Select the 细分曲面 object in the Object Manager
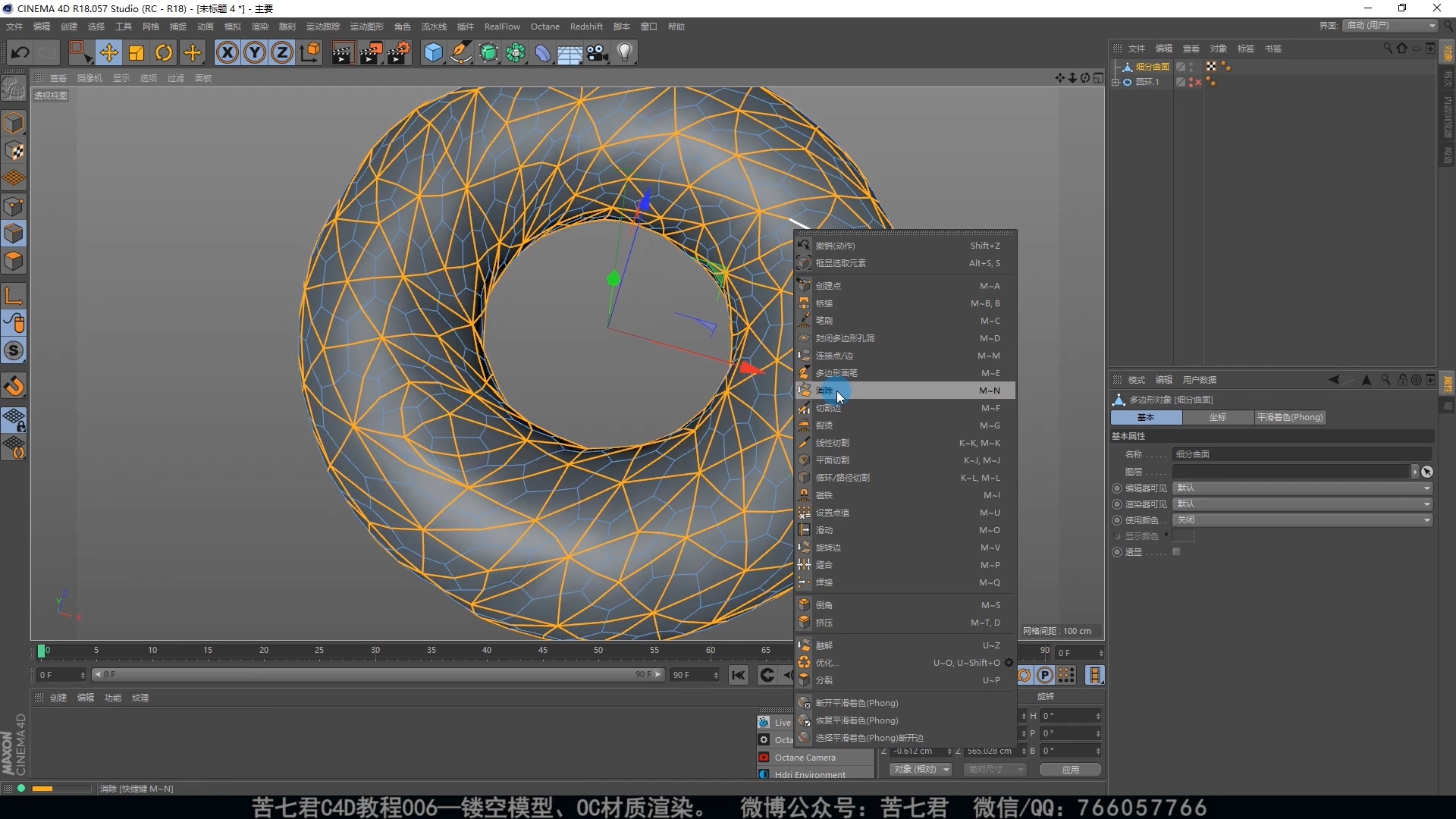 (1152, 67)
